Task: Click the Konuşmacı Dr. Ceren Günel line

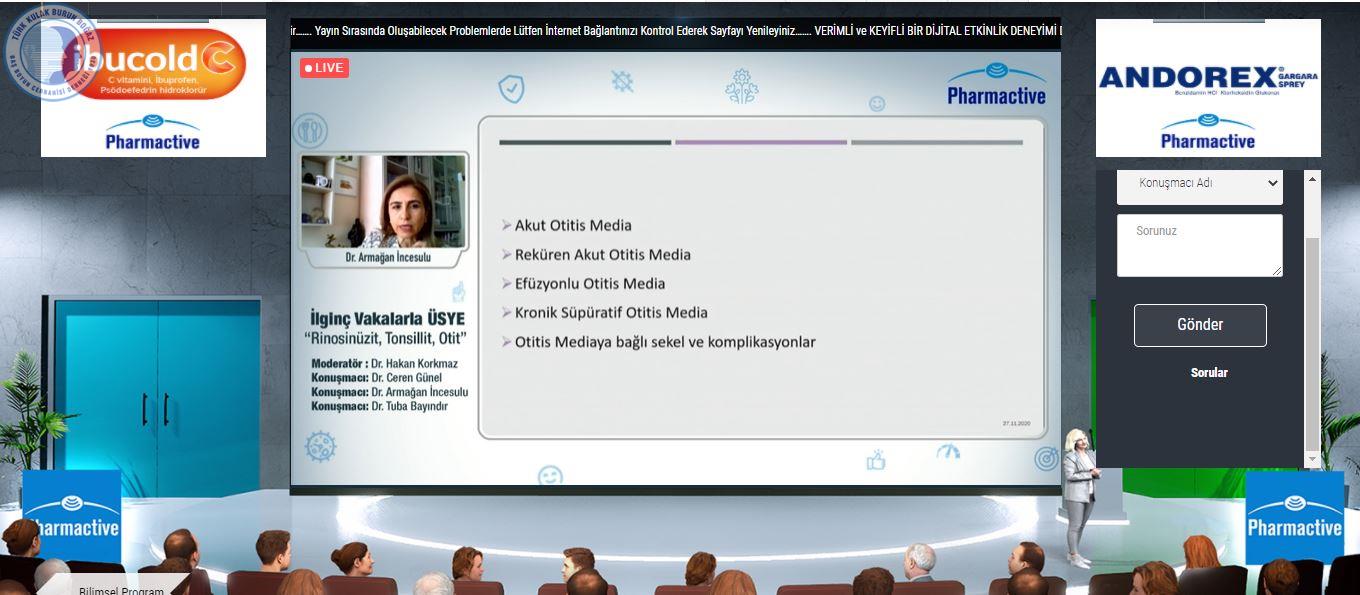Action: [x=376, y=378]
